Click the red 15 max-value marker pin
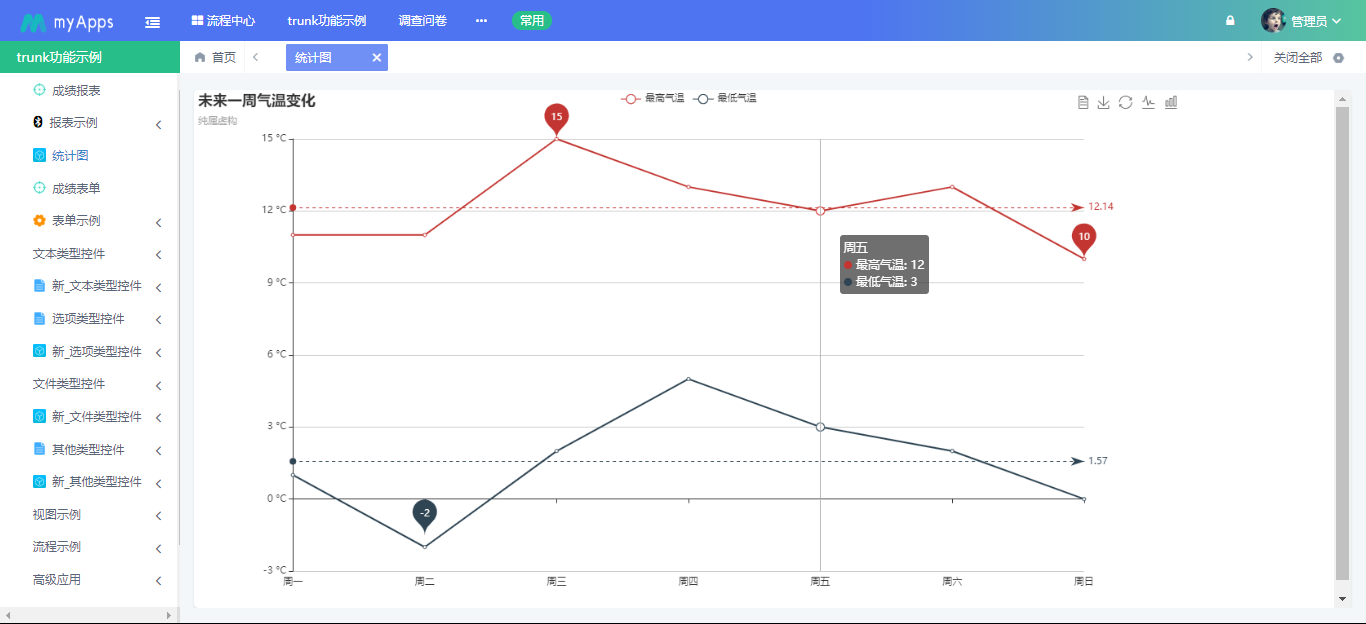This screenshot has width=1366, height=624. [x=557, y=117]
